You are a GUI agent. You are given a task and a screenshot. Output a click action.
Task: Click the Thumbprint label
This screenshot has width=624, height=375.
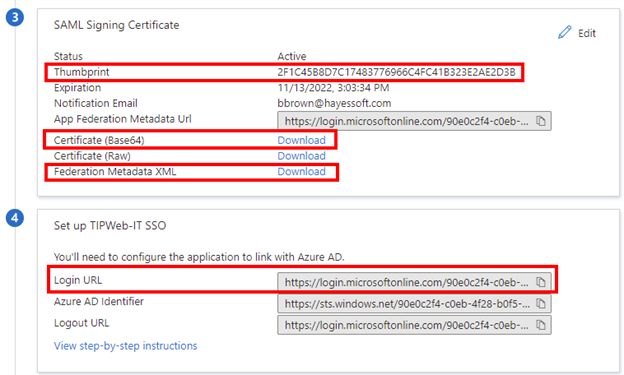[x=81, y=72]
